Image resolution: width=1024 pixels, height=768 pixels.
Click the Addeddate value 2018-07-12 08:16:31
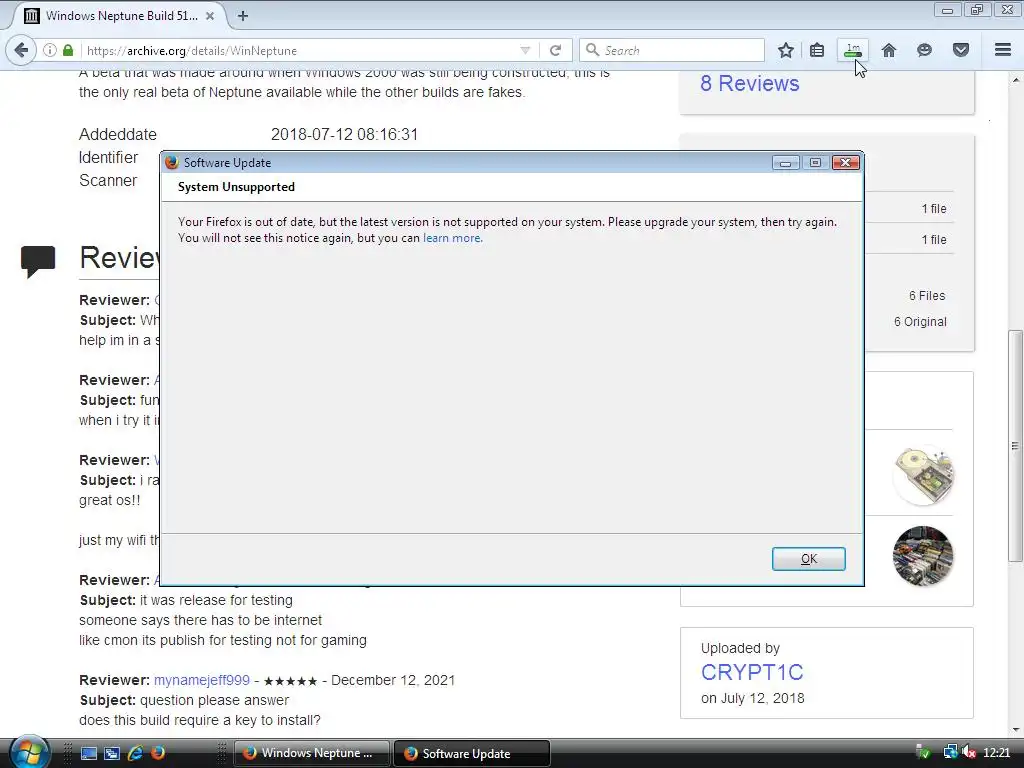pyautogui.click(x=344, y=135)
